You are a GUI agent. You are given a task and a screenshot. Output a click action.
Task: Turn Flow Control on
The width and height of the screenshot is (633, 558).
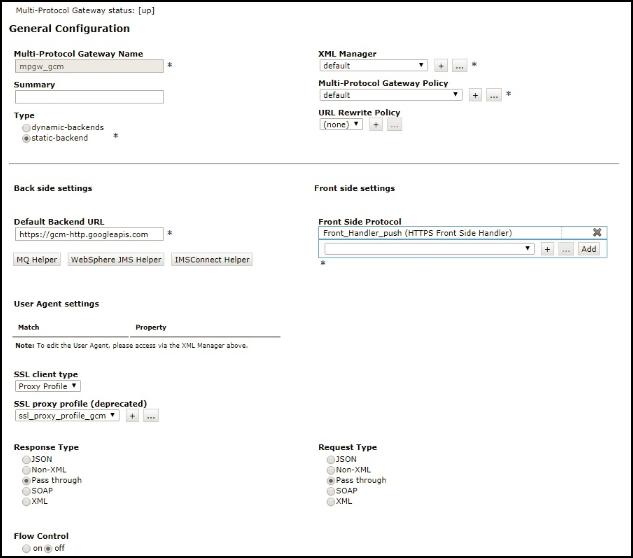27,549
